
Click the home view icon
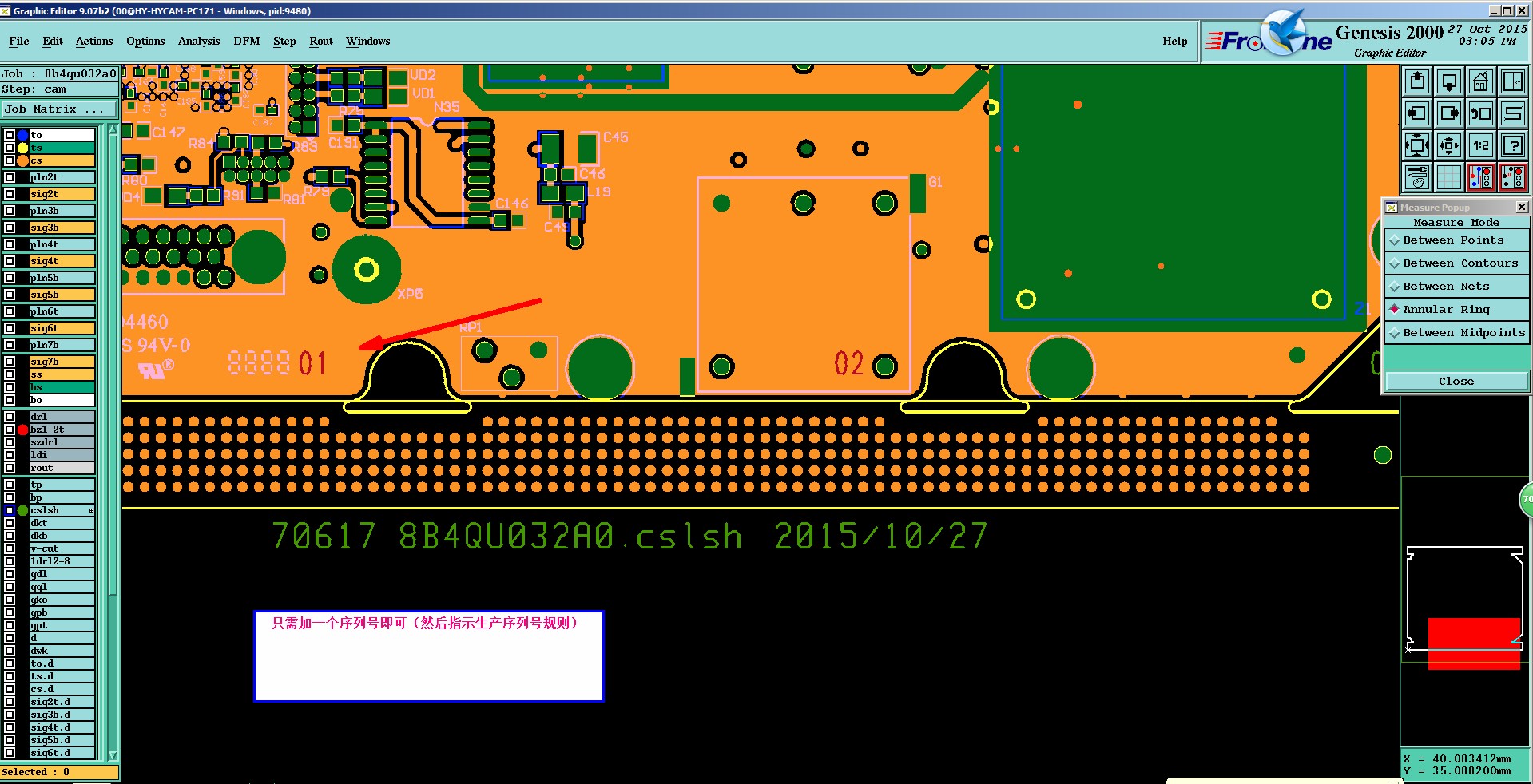[x=1481, y=81]
